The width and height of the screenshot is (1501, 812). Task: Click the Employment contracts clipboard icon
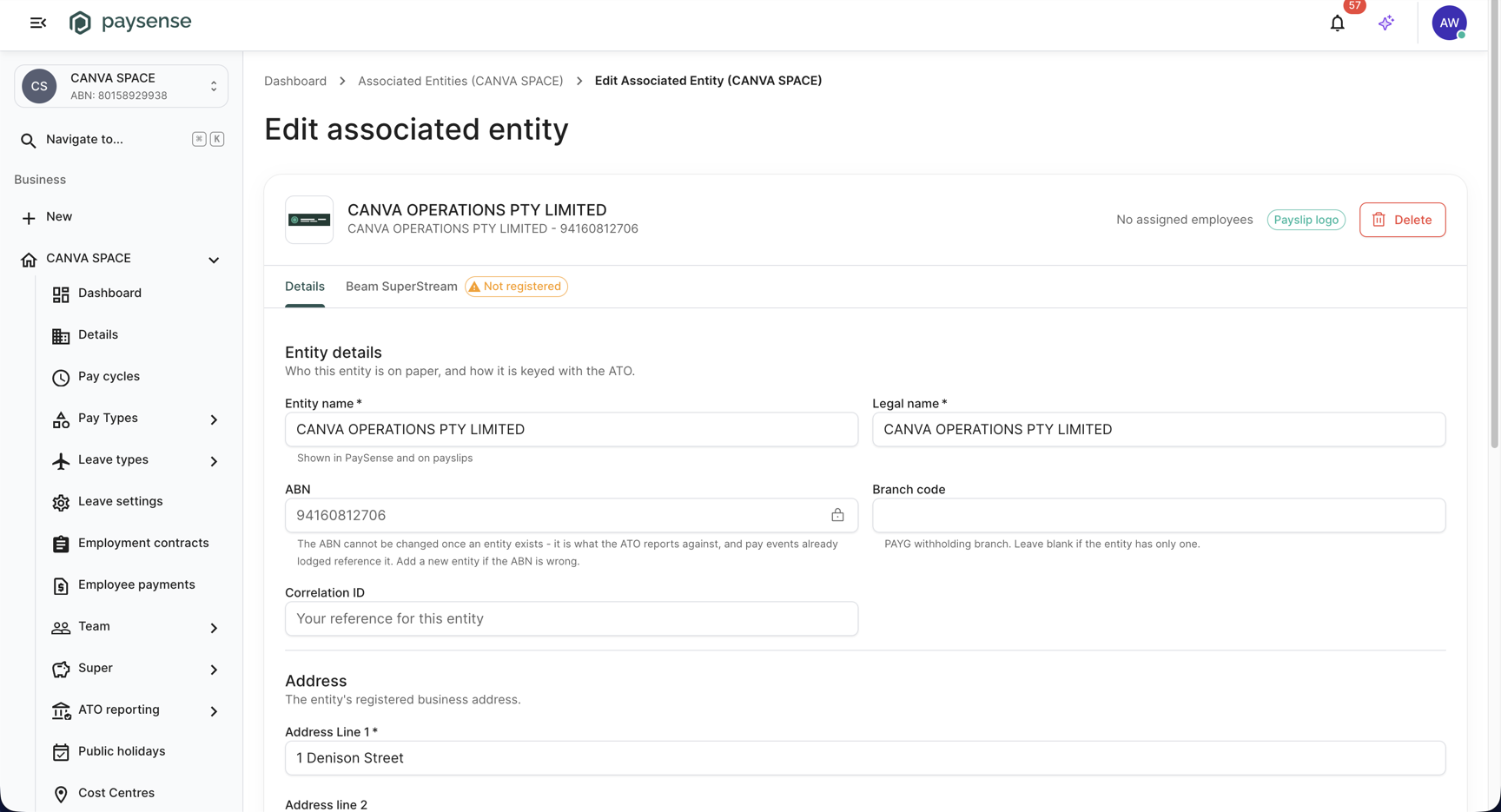pos(61,545)
